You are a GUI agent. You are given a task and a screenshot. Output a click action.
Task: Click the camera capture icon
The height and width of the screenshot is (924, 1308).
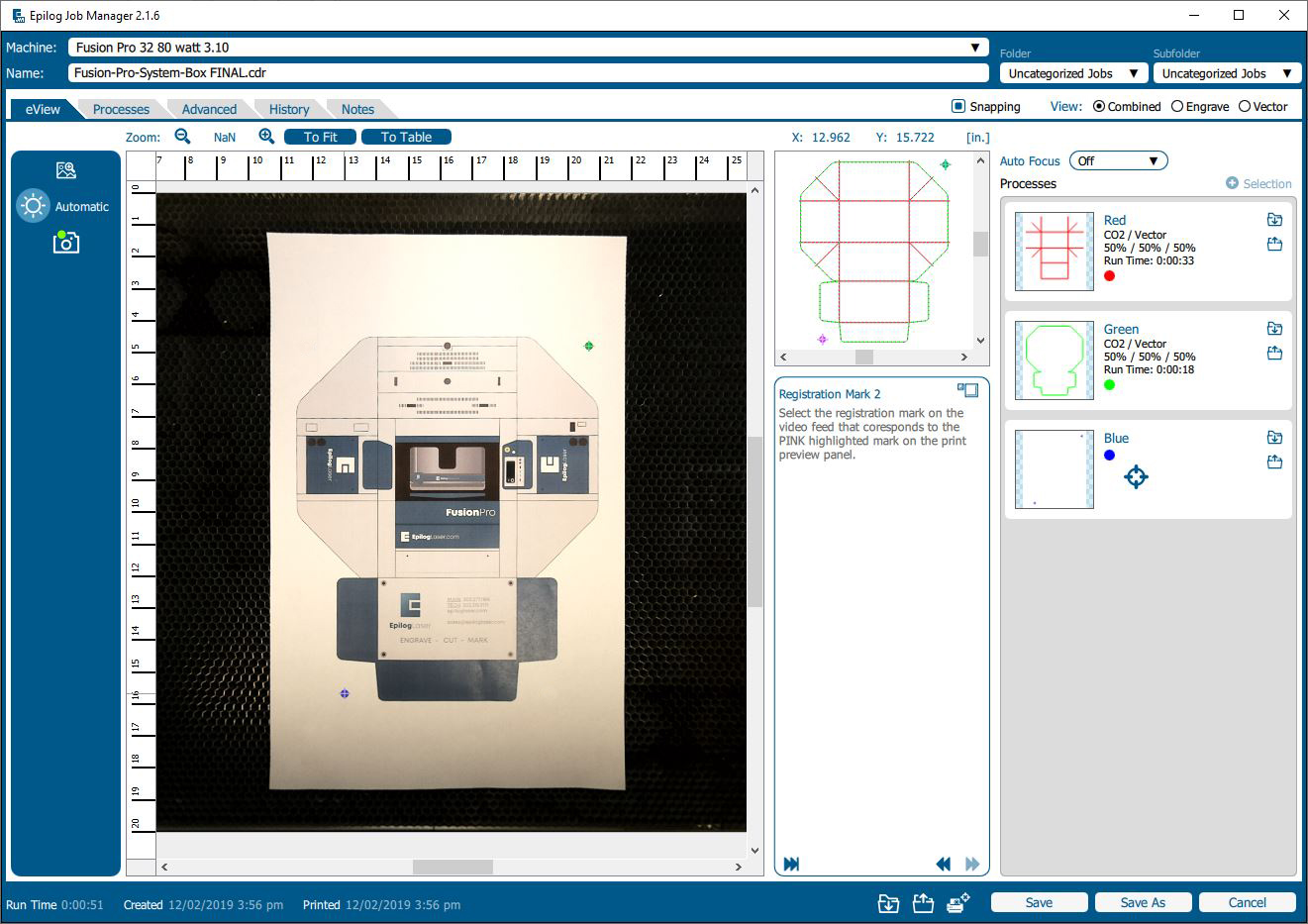(x=65, y=242)
